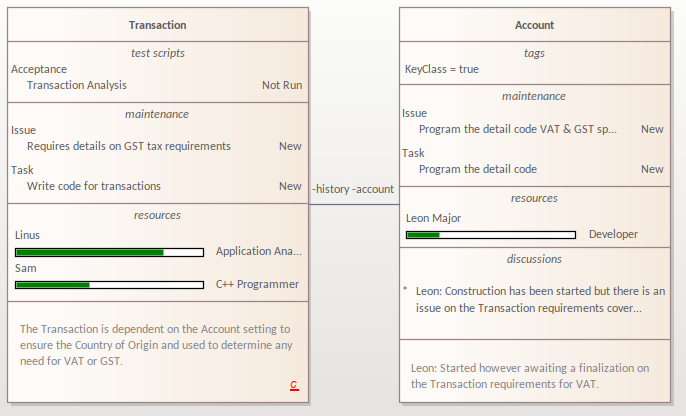
Task: Click the test scripts compartment header
Action: pyautogui.click(x=157, y=53)
